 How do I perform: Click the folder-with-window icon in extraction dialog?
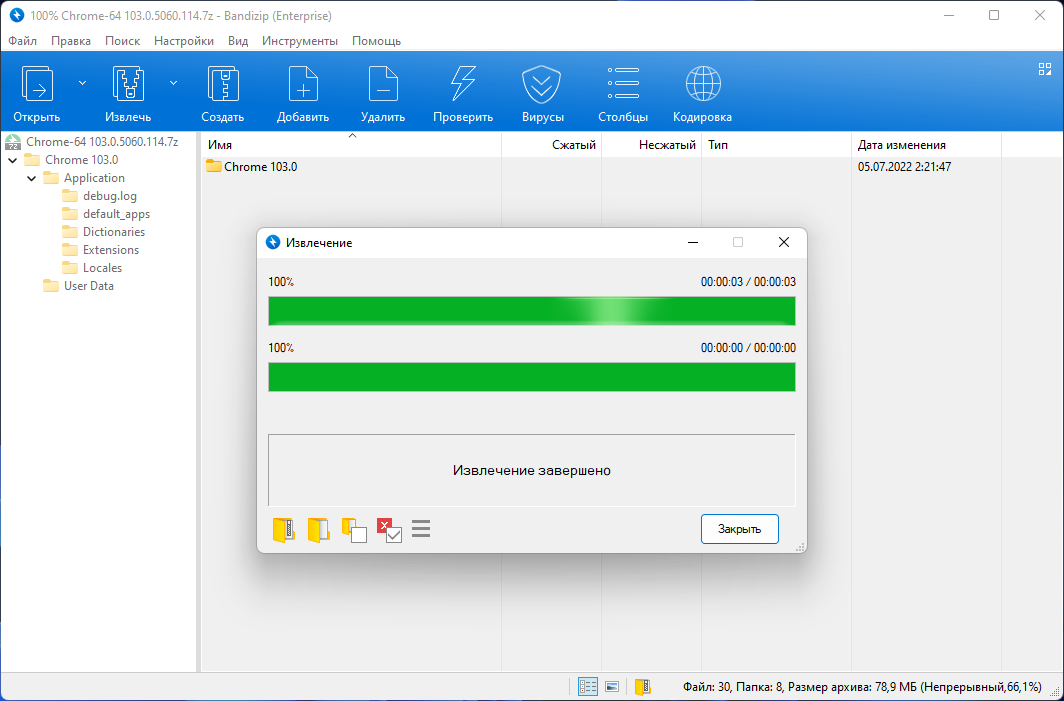pos(354,530)
